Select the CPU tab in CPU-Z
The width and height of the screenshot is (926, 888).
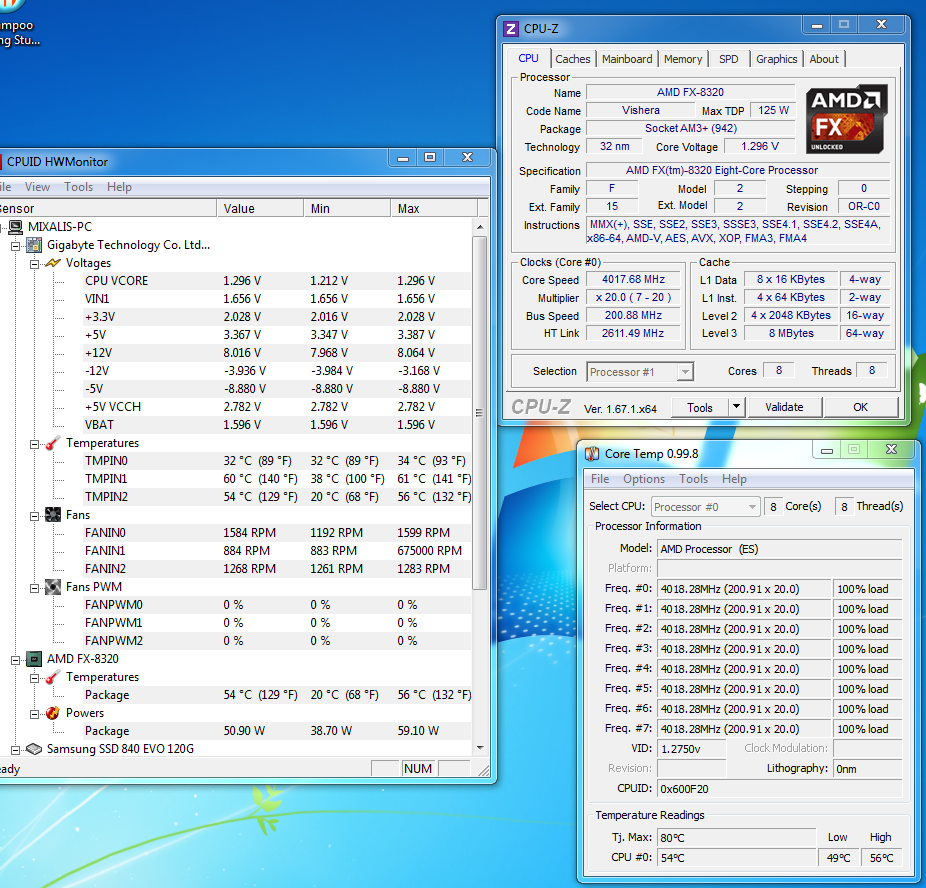pyautogui.click(x=529, y=58)
